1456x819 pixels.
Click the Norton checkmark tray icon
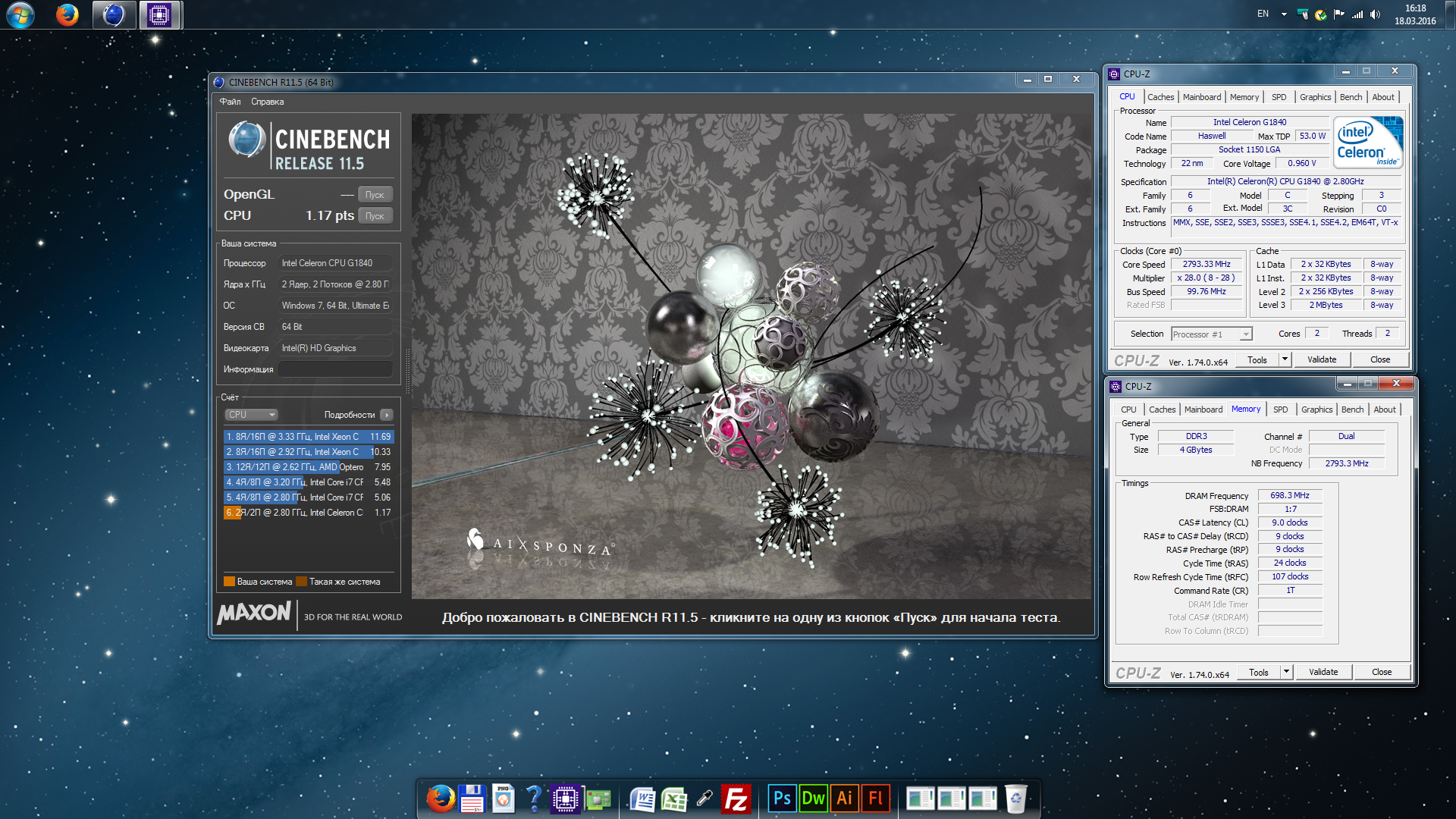click(1321, 14)
